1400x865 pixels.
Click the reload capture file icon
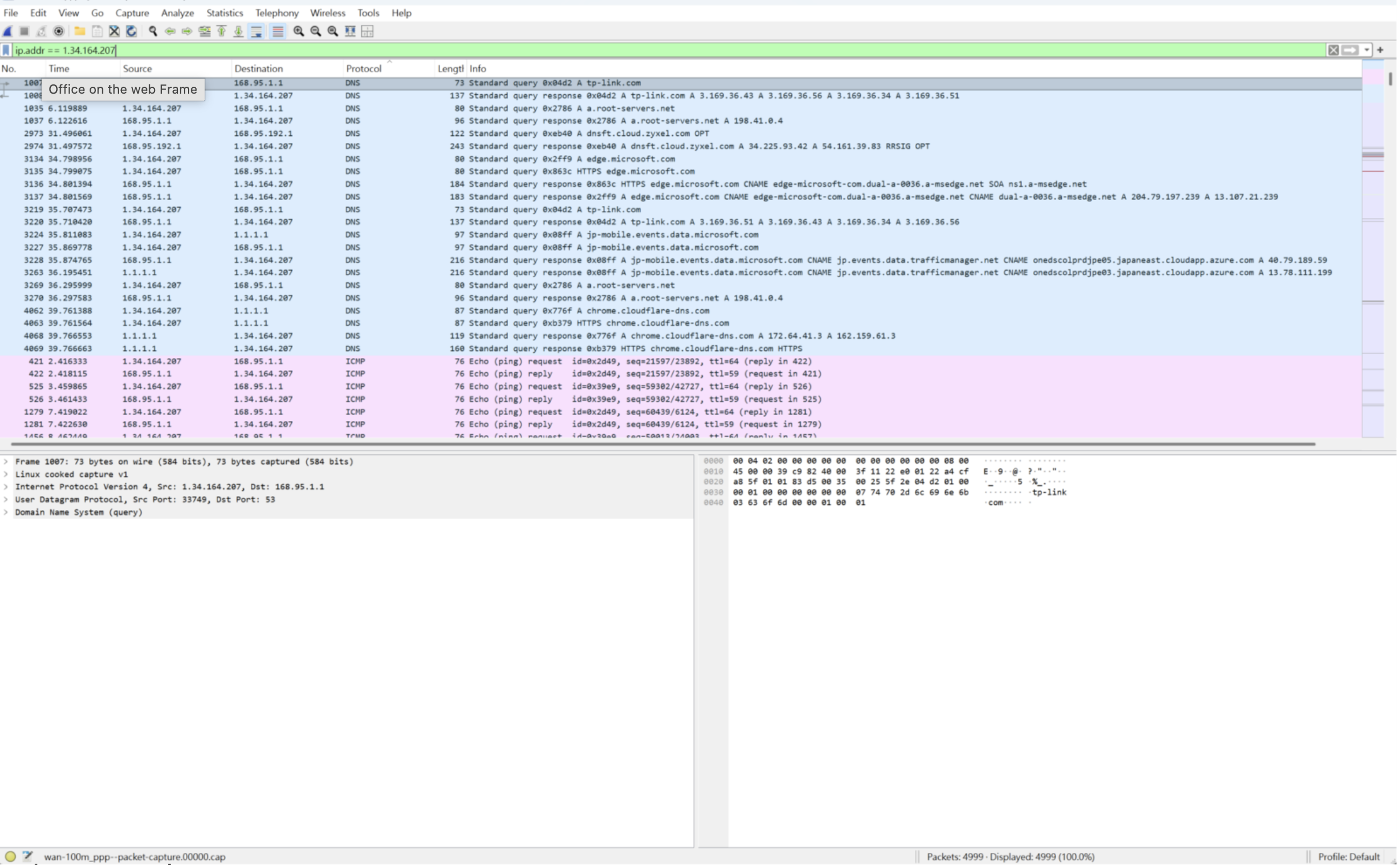point(131,31)
